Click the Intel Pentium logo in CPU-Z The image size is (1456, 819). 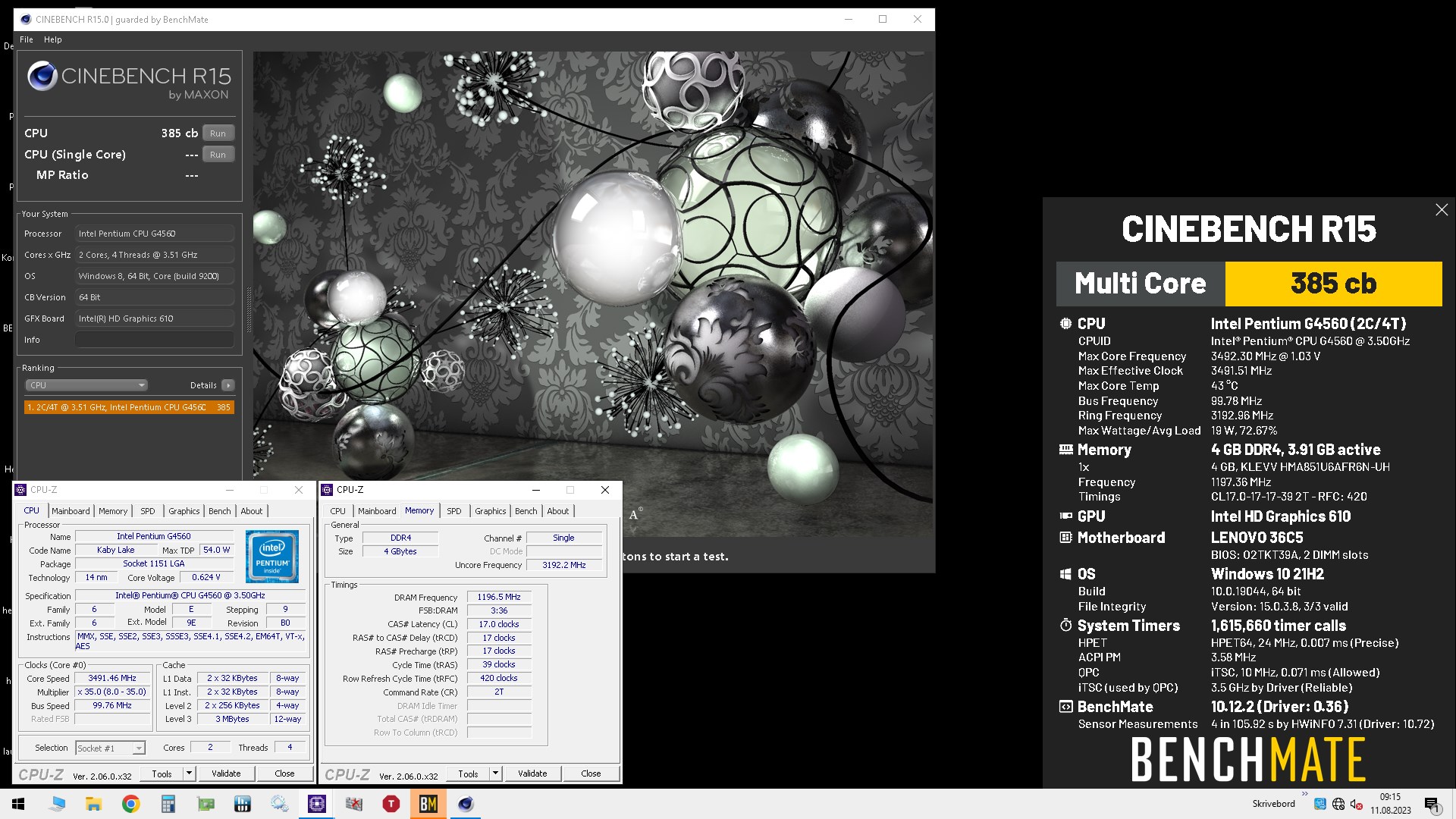point(272,556)
